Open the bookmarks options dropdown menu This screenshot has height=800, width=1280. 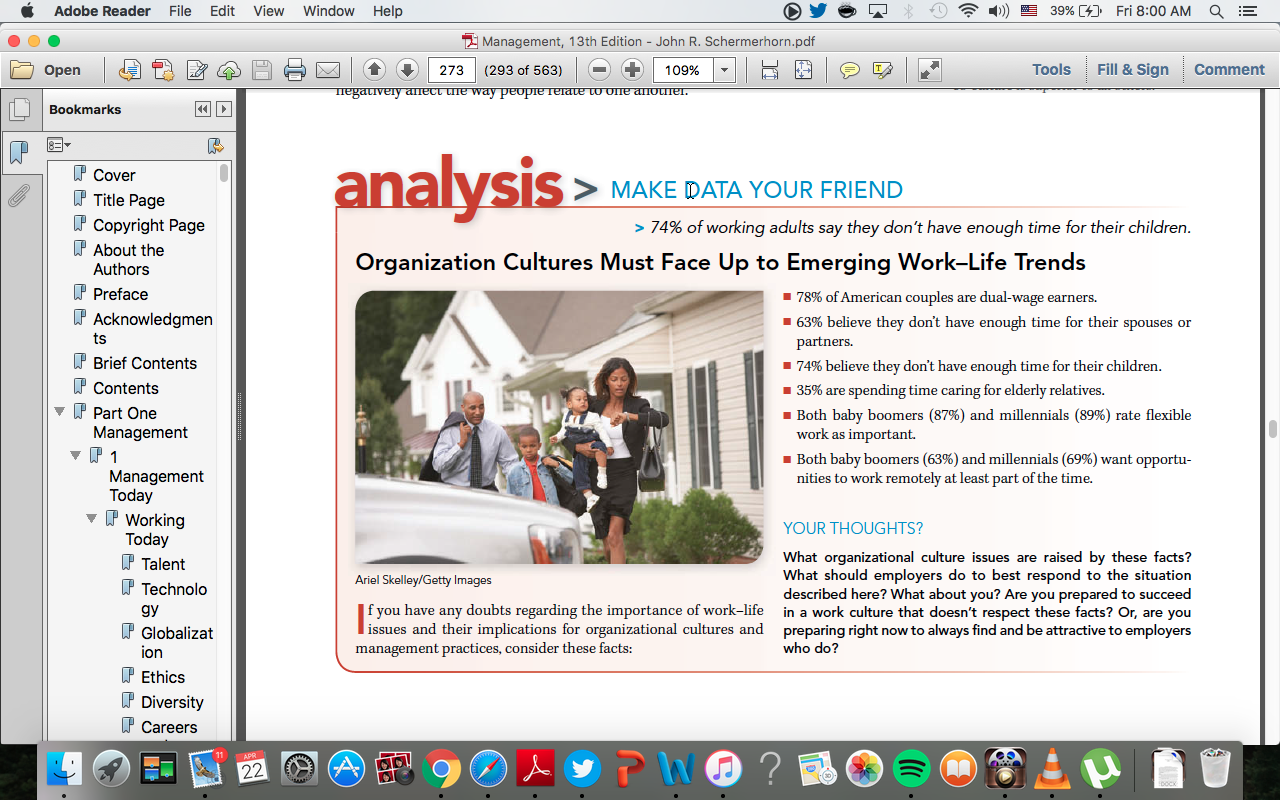click(59, 146)
